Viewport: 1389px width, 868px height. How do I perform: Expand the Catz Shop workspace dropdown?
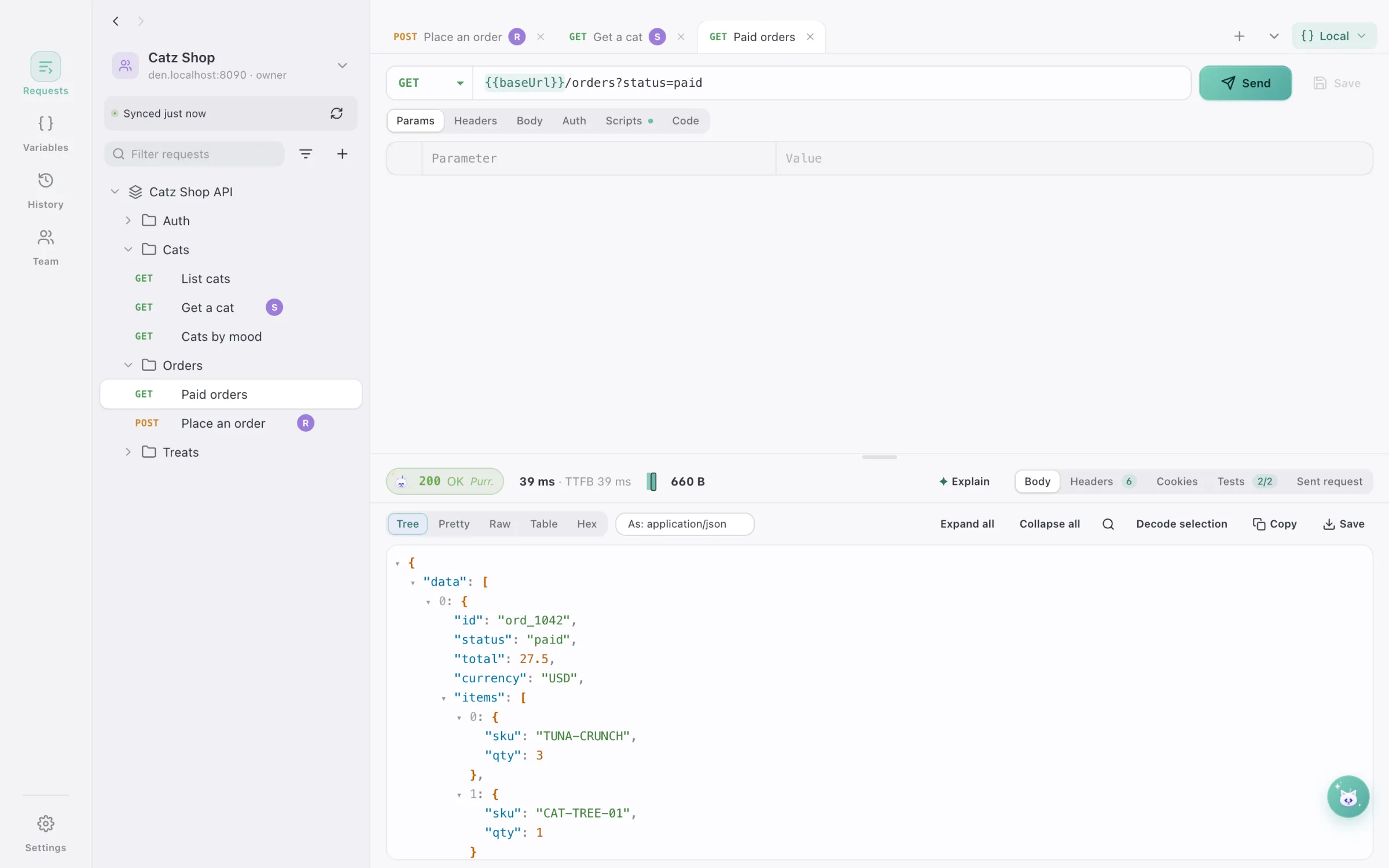(x=343, y=65)
